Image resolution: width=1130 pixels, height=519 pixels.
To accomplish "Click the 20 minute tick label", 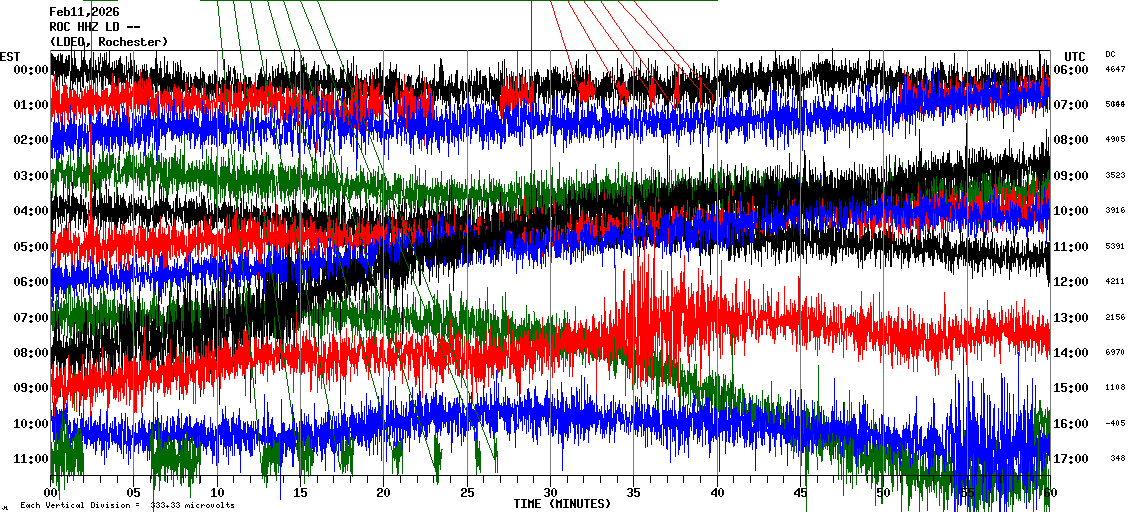I will [x=384, y=493].
